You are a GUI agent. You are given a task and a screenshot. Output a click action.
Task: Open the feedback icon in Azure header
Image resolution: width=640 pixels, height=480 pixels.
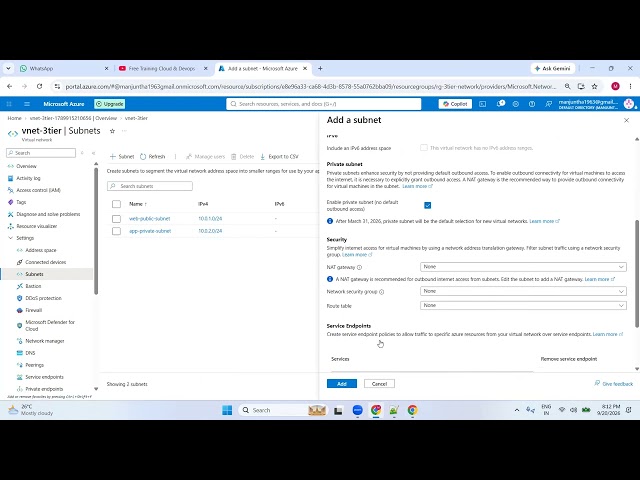[x=548, y=104]
